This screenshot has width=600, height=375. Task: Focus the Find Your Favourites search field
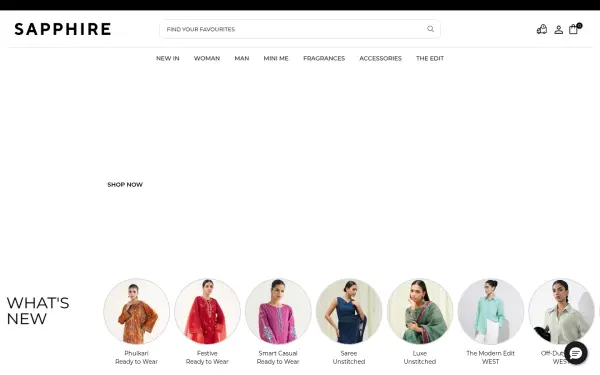pos(300,29)
